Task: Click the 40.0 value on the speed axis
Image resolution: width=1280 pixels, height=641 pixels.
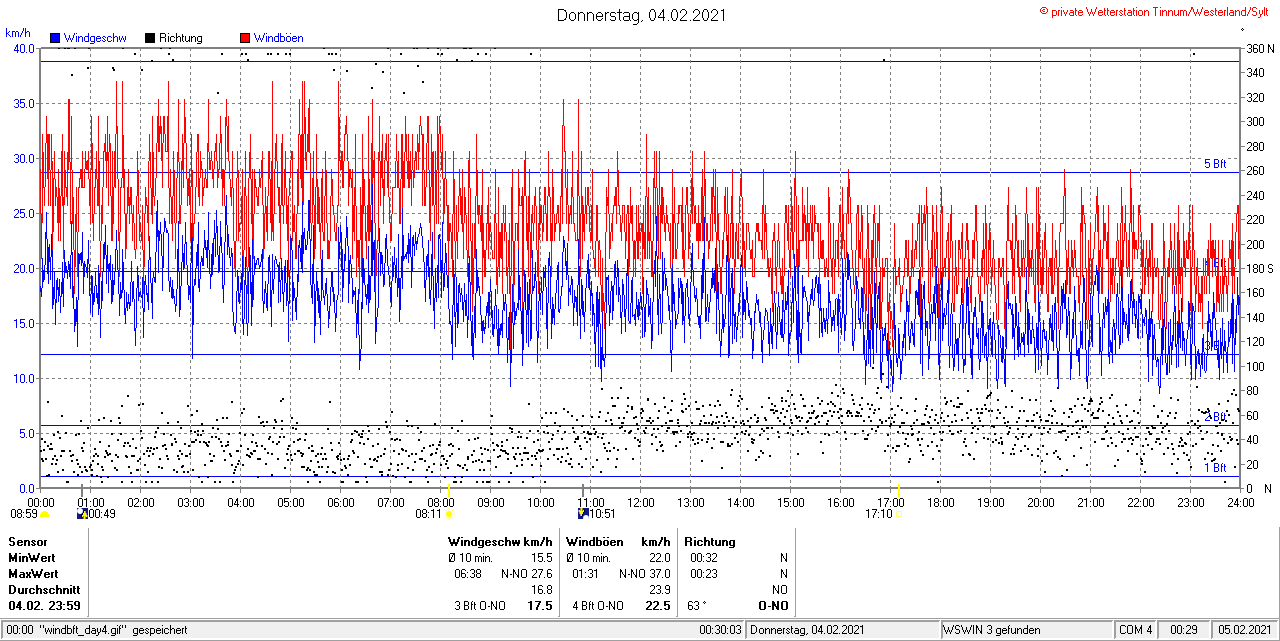Action: click(x=23, y=49)
